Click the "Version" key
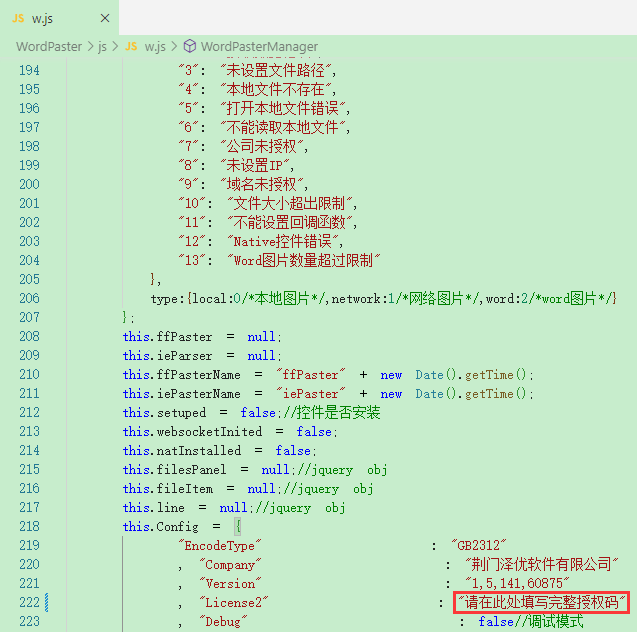The image size is (637, 632). pyautogui.click(x=230, y=584)
